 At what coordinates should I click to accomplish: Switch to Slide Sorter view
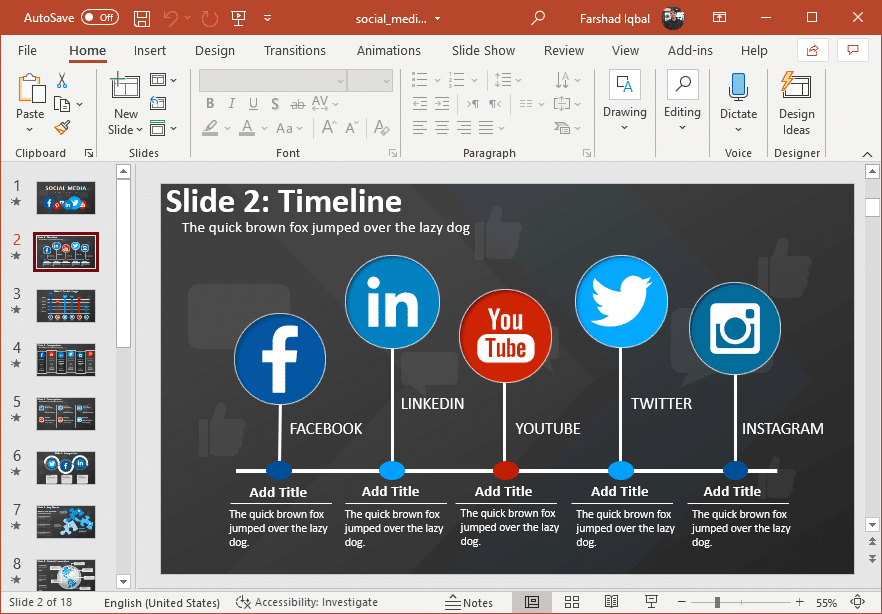point(572,602)
